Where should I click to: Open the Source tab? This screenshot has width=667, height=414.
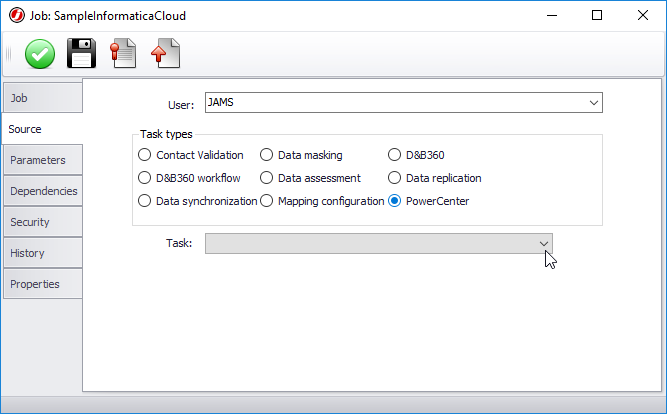(42, 129)
